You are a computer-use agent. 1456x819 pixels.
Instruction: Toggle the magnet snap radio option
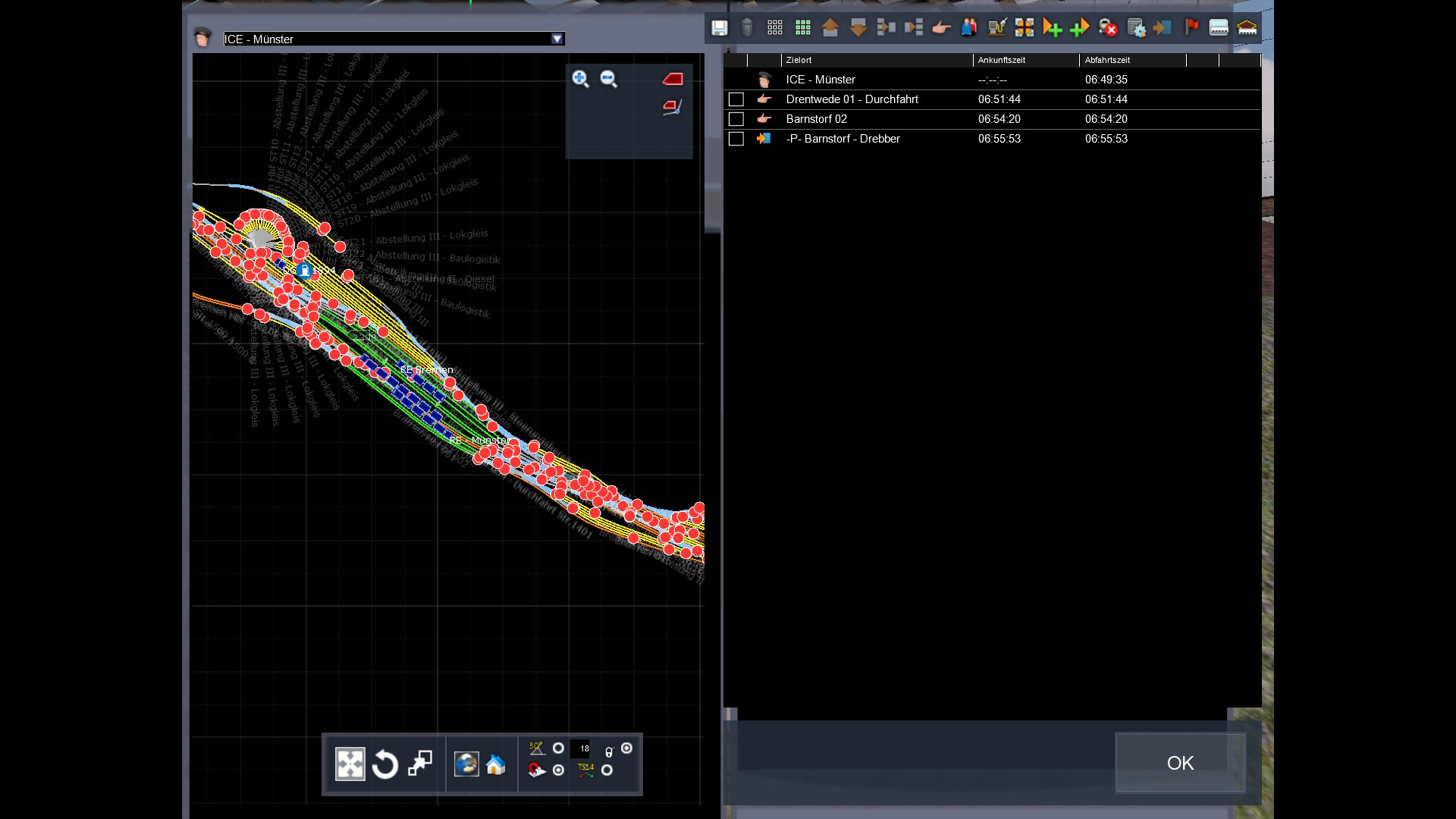pos(558,770)
